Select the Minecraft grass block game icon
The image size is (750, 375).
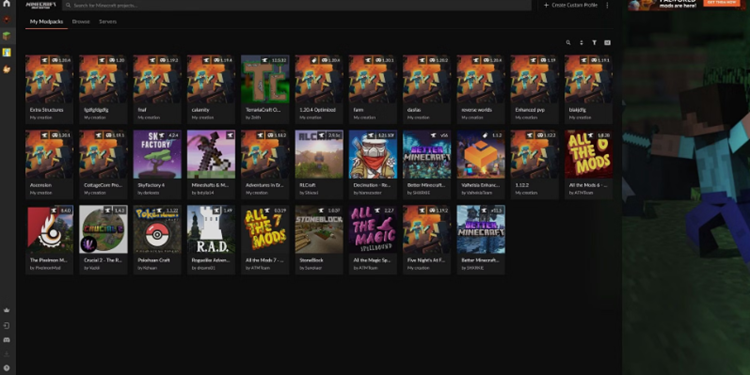[6, 36]
